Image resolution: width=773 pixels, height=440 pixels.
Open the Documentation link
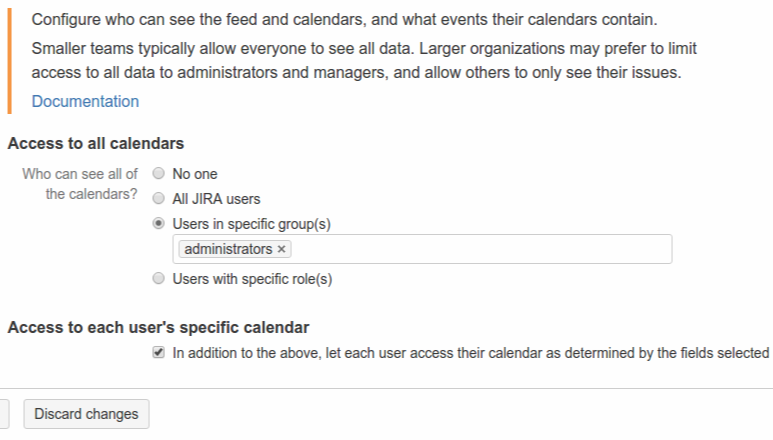coord(85,101)
